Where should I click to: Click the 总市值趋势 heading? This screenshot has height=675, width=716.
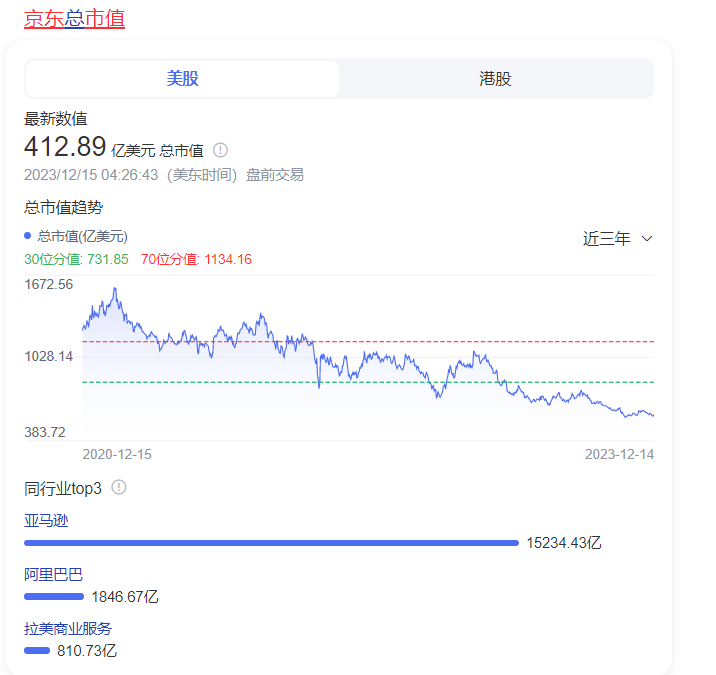click(63, 207)
